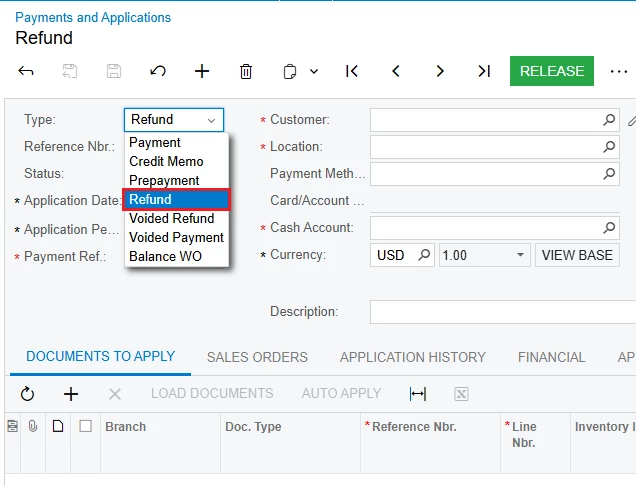Viewport: 636px width, 486px height.
Task: Click the Customer input field
Action: click(x=494, y=120)
